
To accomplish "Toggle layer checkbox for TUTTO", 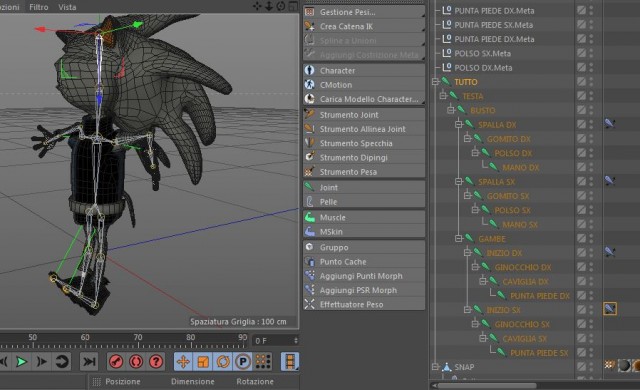I will [x=581, y=82].
